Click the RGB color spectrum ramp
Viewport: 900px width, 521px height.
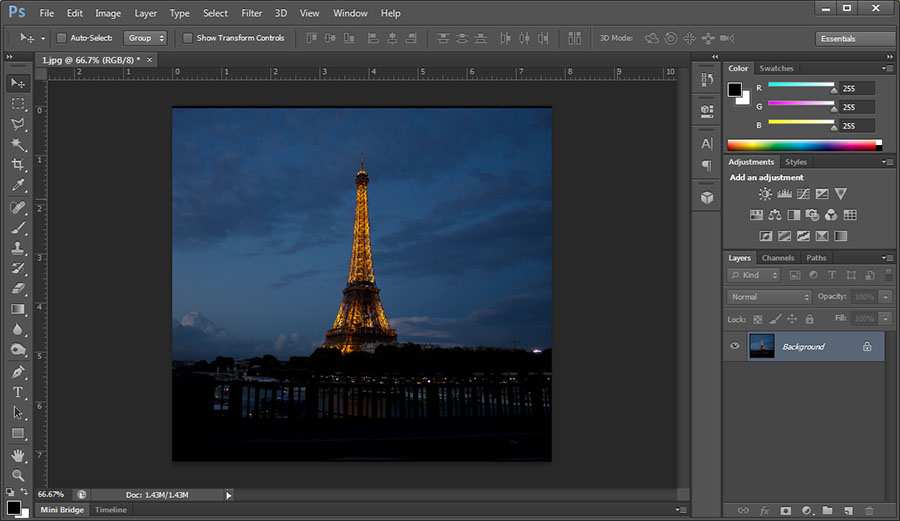[x=800, y=145]
